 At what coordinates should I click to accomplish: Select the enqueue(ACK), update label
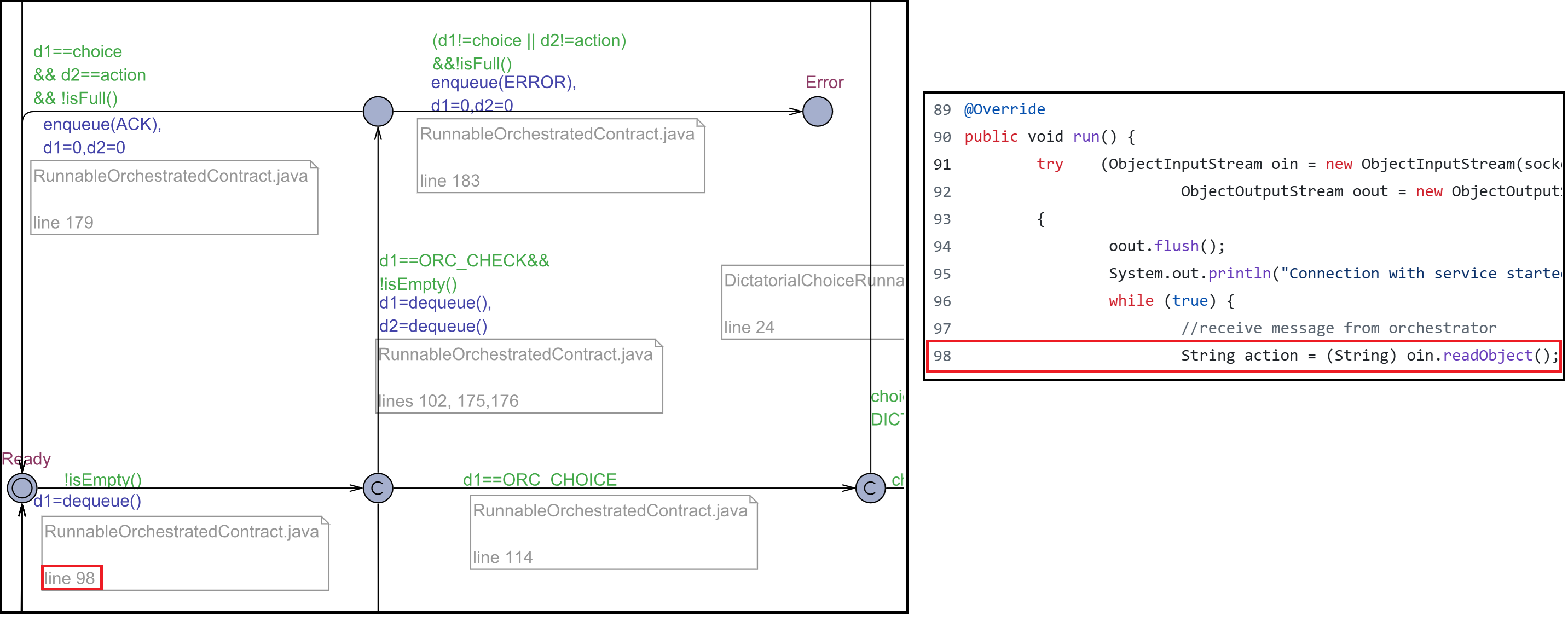point(102,124)
